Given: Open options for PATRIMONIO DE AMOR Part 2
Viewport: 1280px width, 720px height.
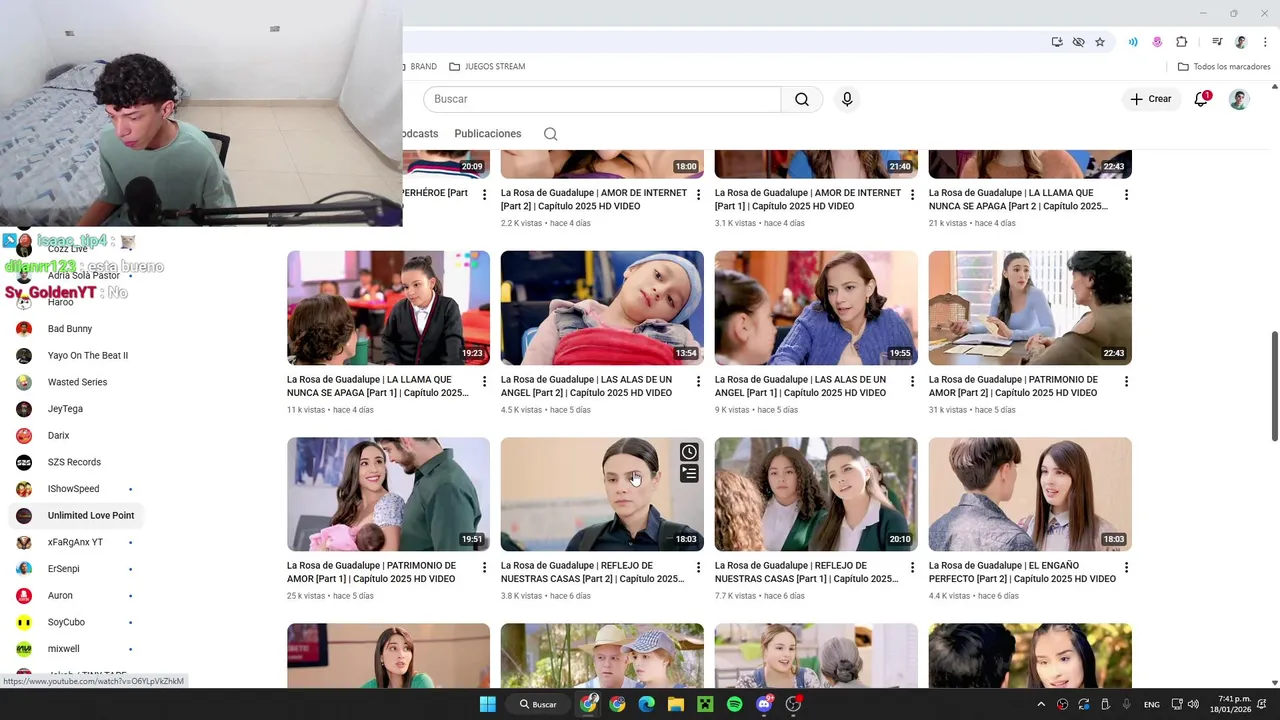Looking at the screenshot, I should [x=1126, y=381].
